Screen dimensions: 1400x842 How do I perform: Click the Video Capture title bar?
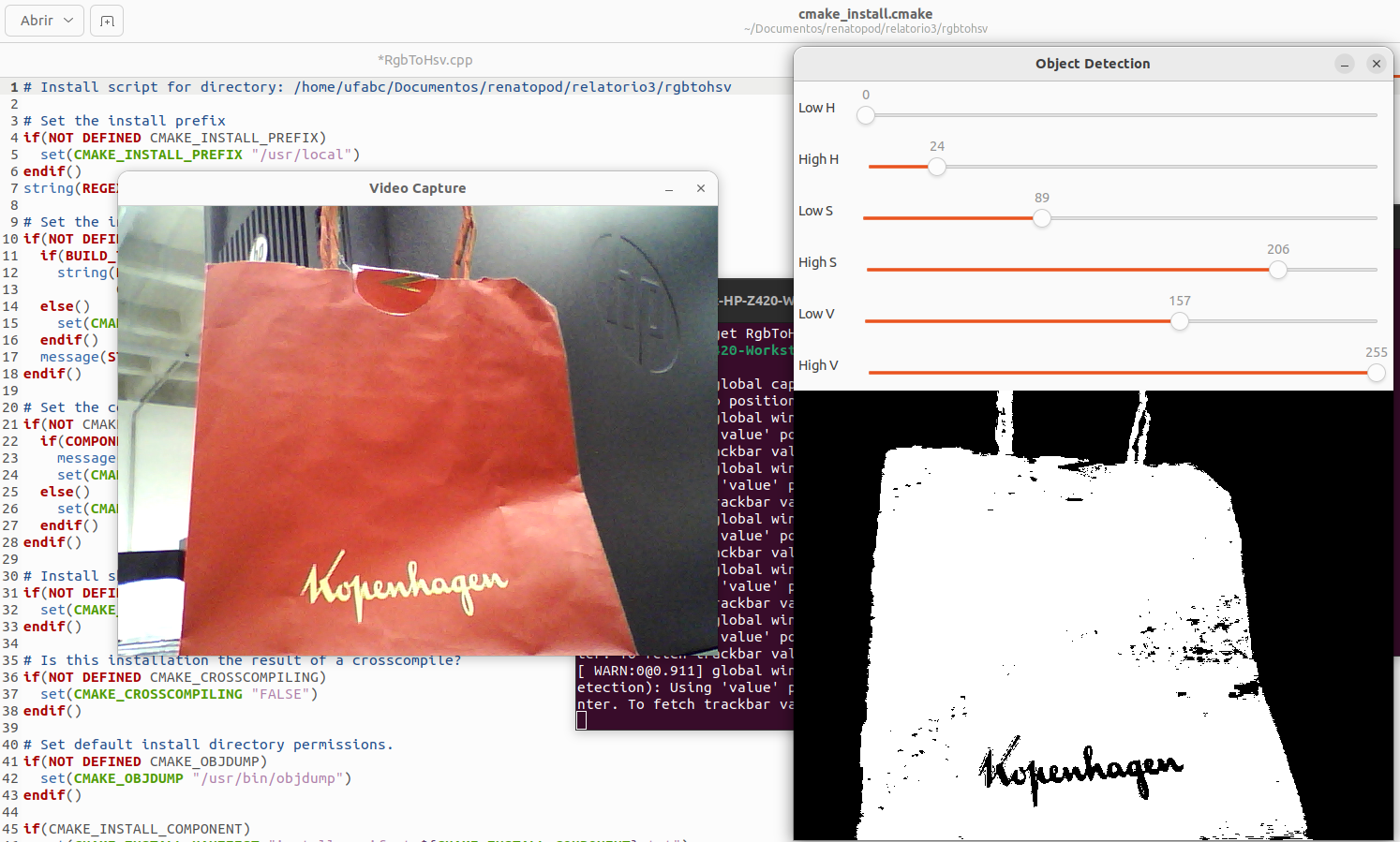pos(417,188)
